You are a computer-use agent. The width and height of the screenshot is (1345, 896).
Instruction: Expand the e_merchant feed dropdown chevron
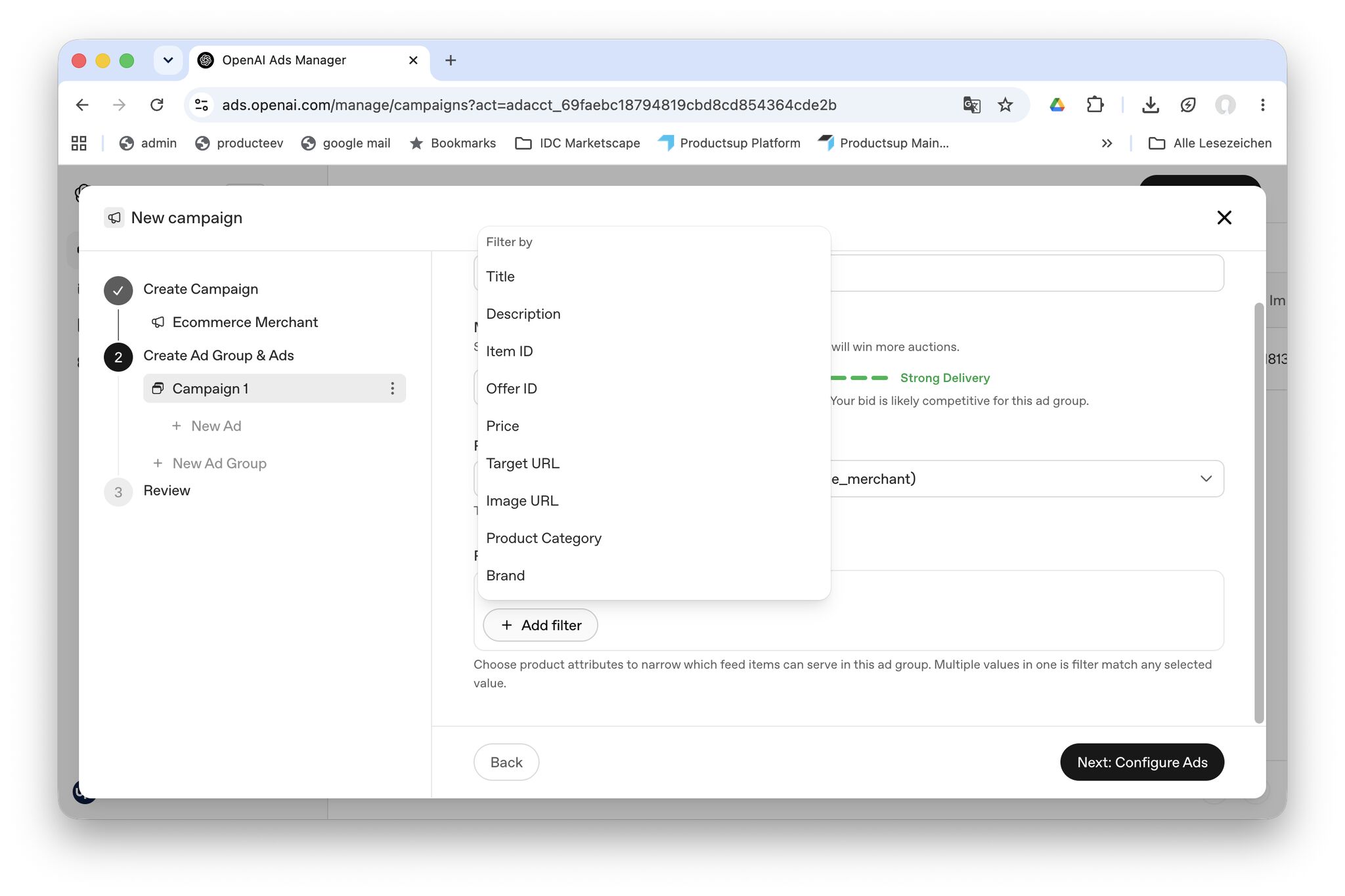(1206, 479)
